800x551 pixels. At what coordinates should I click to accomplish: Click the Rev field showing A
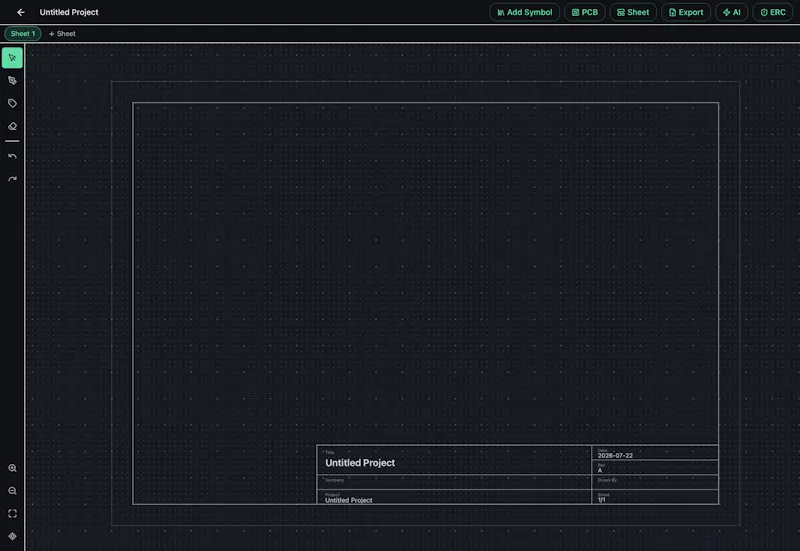pyautogui.click(x=655, y=468)
